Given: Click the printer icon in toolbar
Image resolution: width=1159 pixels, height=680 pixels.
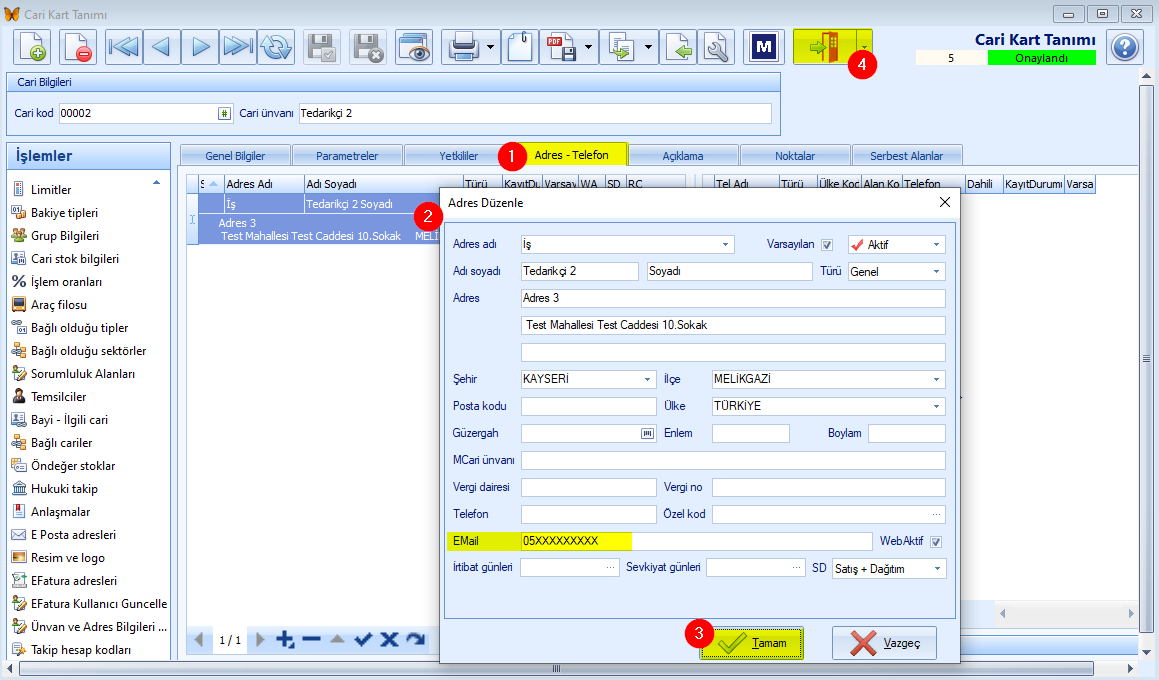Looking at the screenshot, I should 464,47.
